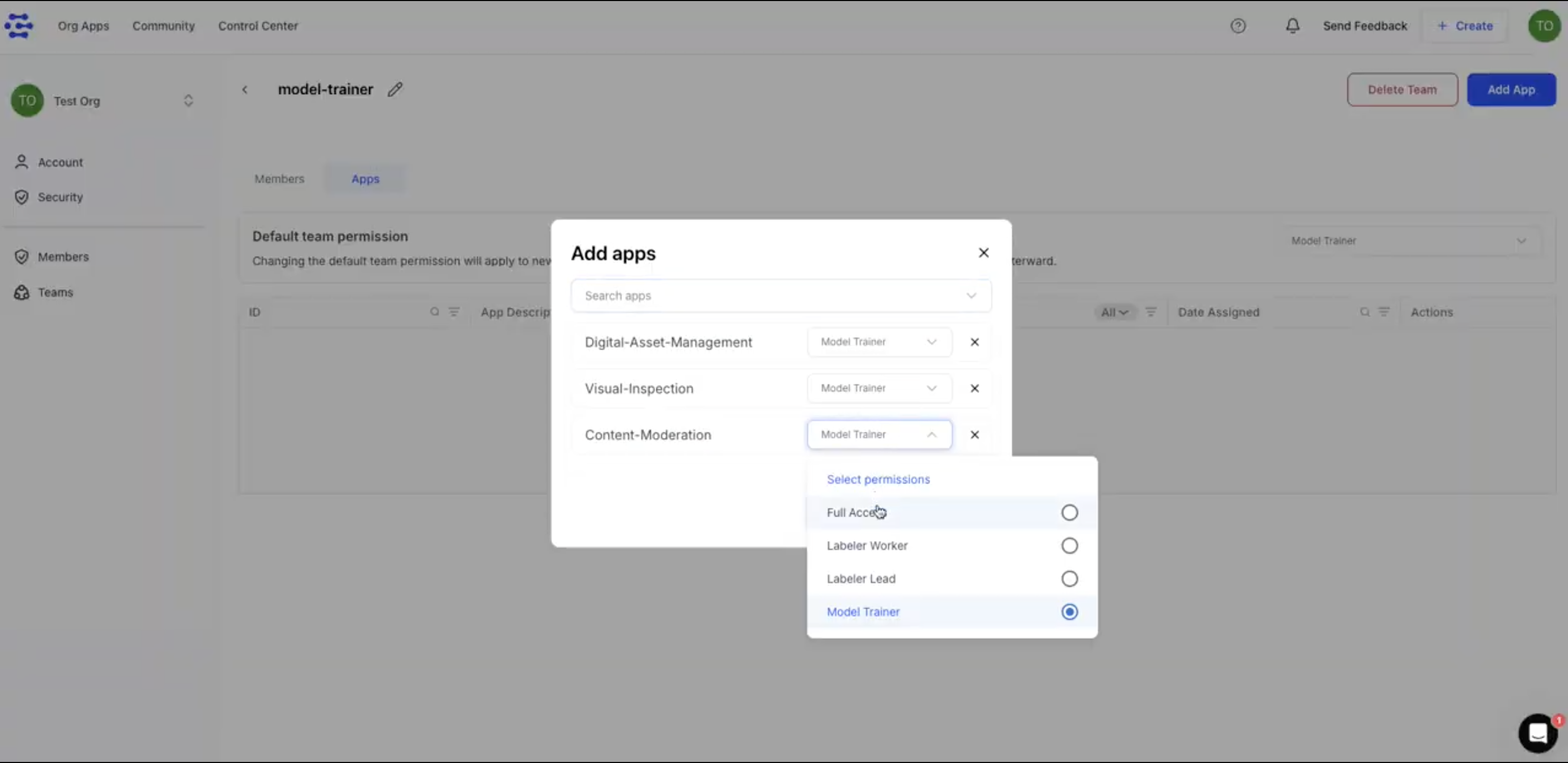Expand the Digital-Asset-Management permission dropdown
Viewport: 1568px width, 763px height.
click(x=877, y=342)
